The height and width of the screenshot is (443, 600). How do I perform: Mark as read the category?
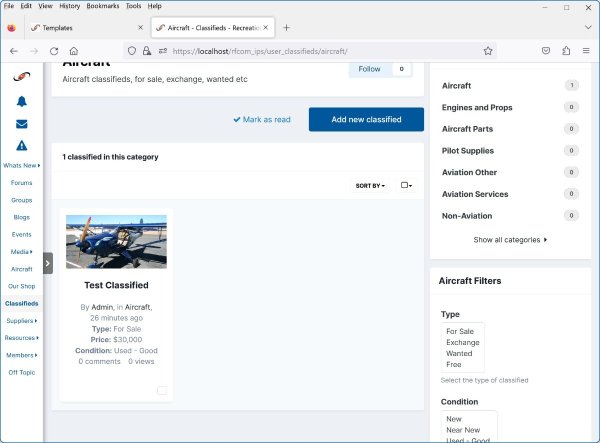[x=262, y=119]
